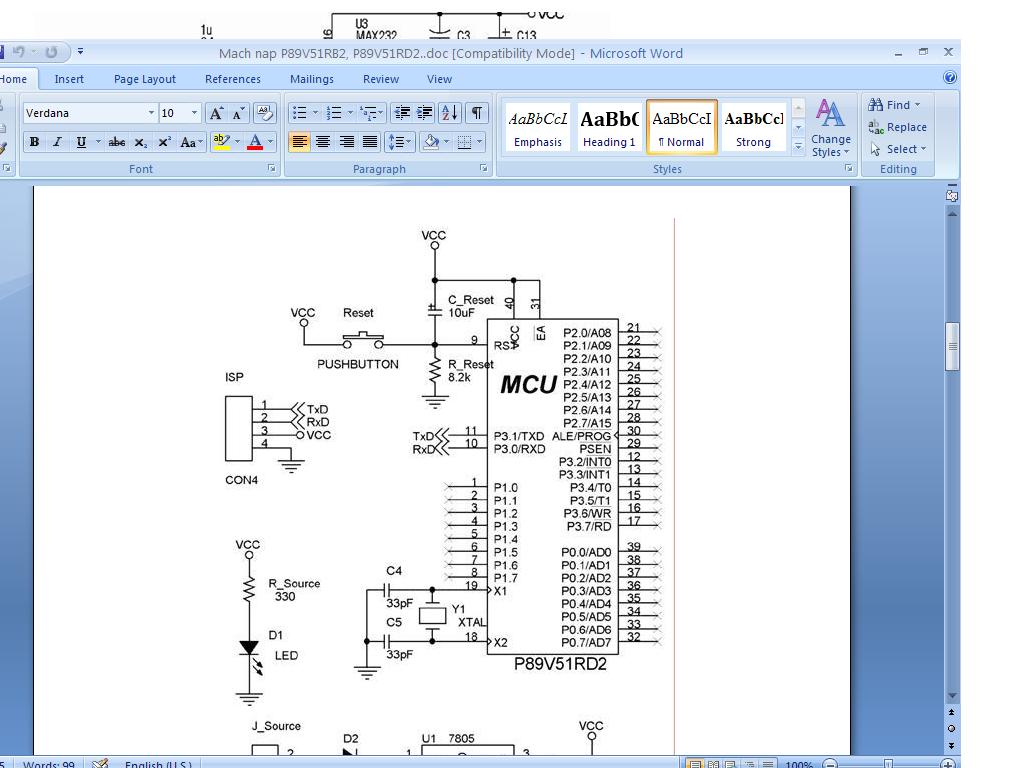Image resolution: width=1024 pixels, height=768 pixels.
Task: Open Font dialog launcher
Action: (x=271, y=168)
